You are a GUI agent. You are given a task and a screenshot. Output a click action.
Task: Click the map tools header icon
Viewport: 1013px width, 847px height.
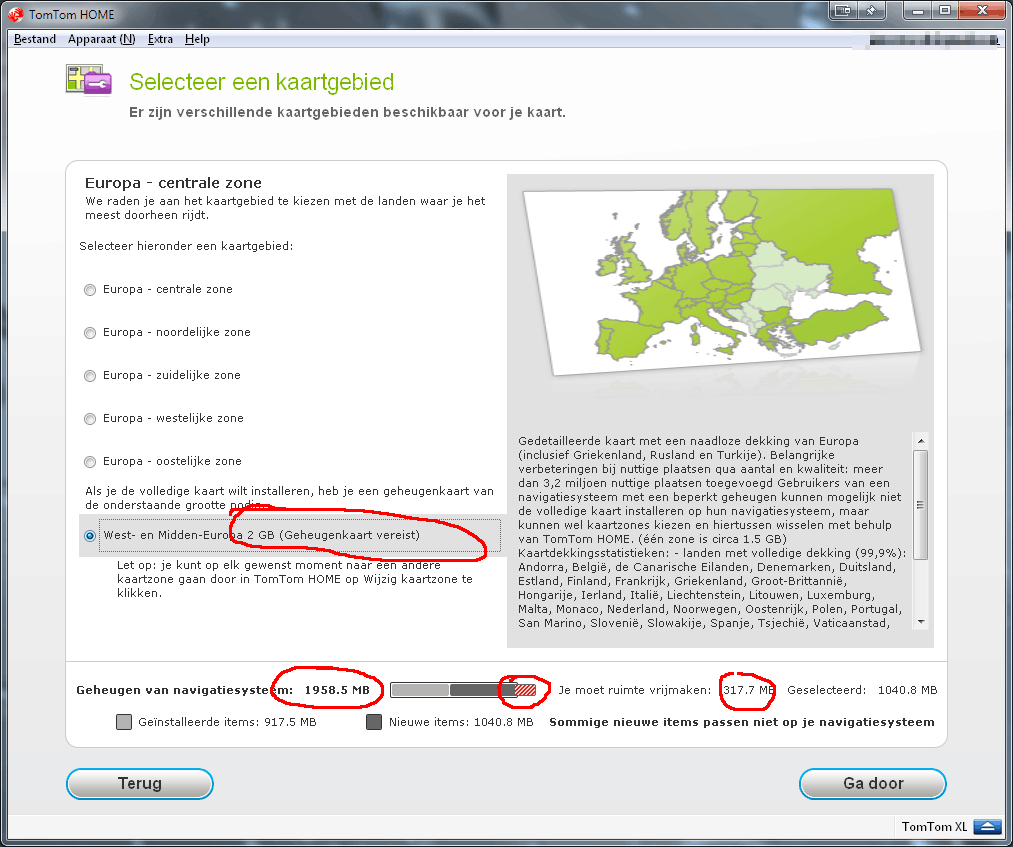(89, 80)
